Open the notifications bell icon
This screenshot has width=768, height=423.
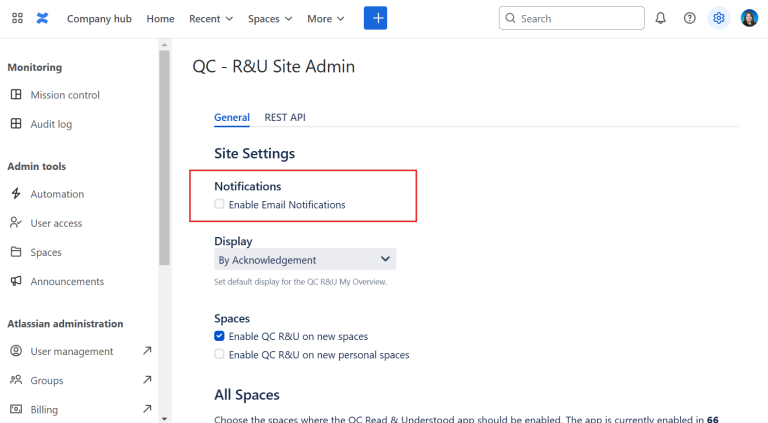[661, 18]
